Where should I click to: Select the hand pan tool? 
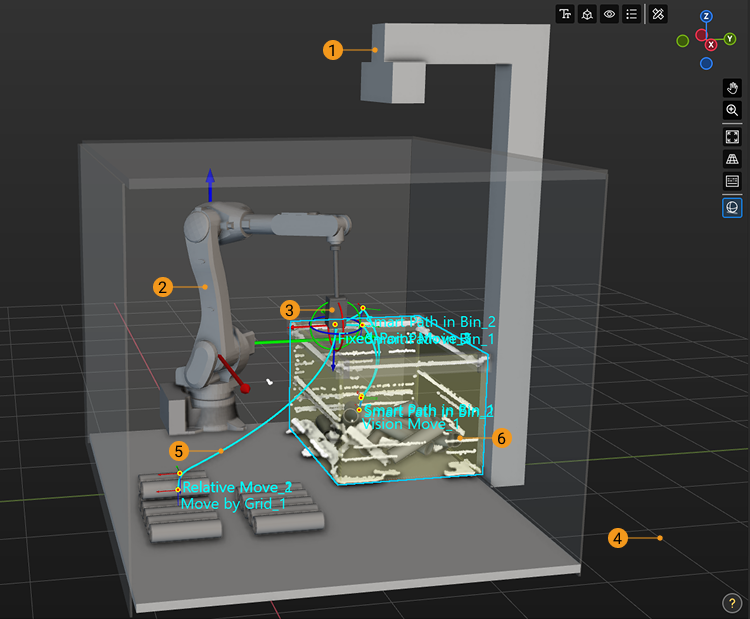coord(732,88)
